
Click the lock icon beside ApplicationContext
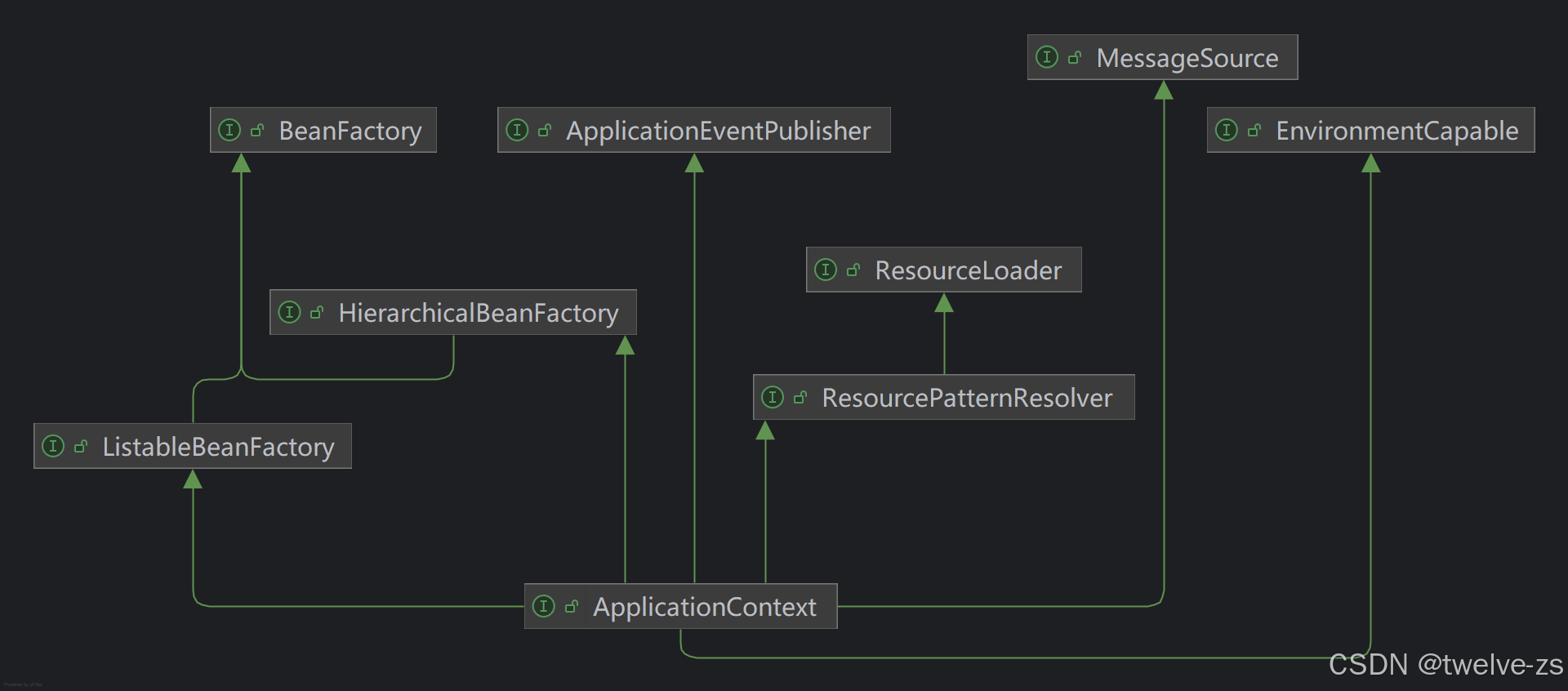[x=572, y=606]
